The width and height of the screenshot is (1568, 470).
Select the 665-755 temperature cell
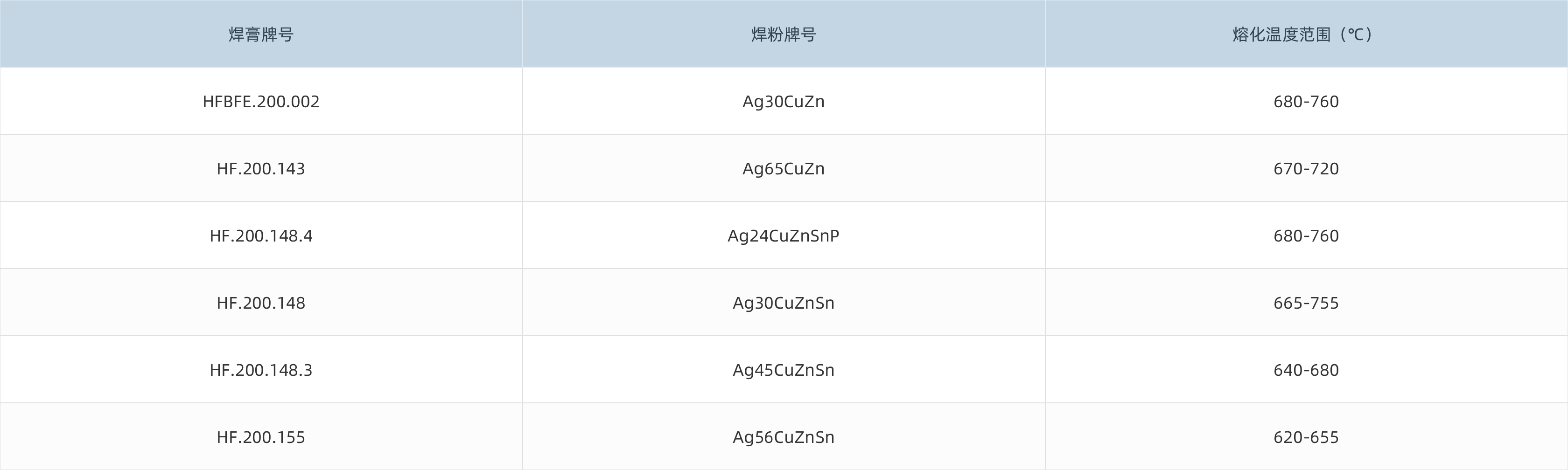pyautogui.click(x=1306, y=303)
